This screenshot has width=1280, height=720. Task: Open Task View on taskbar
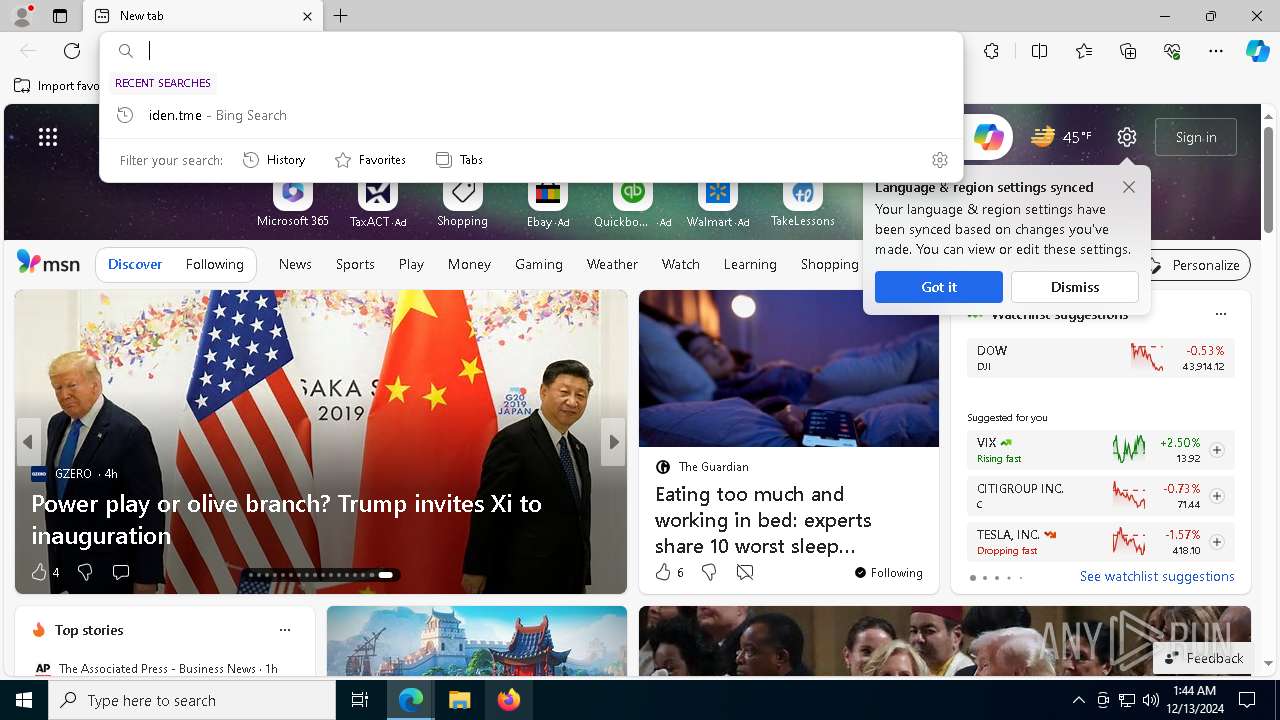(360, 700)
